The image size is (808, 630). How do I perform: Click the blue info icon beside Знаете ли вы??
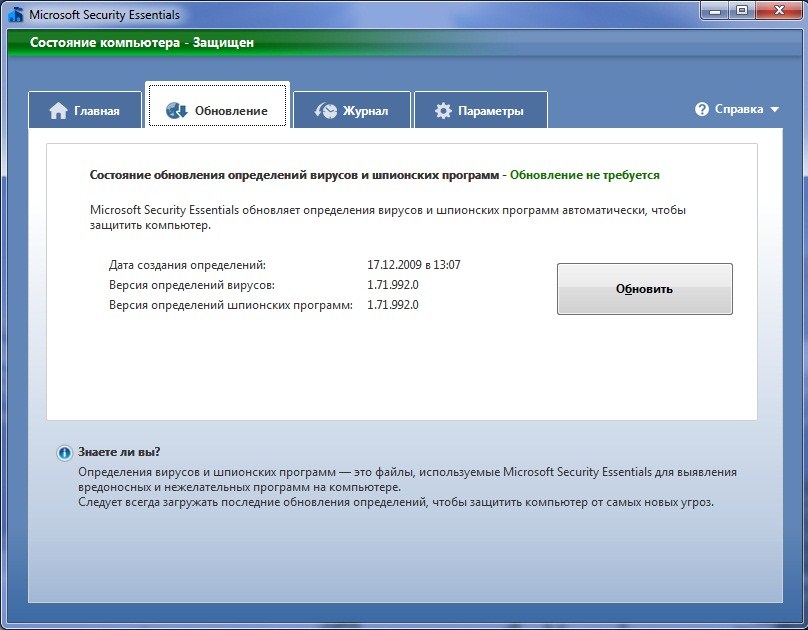click(x=64, y=453)
